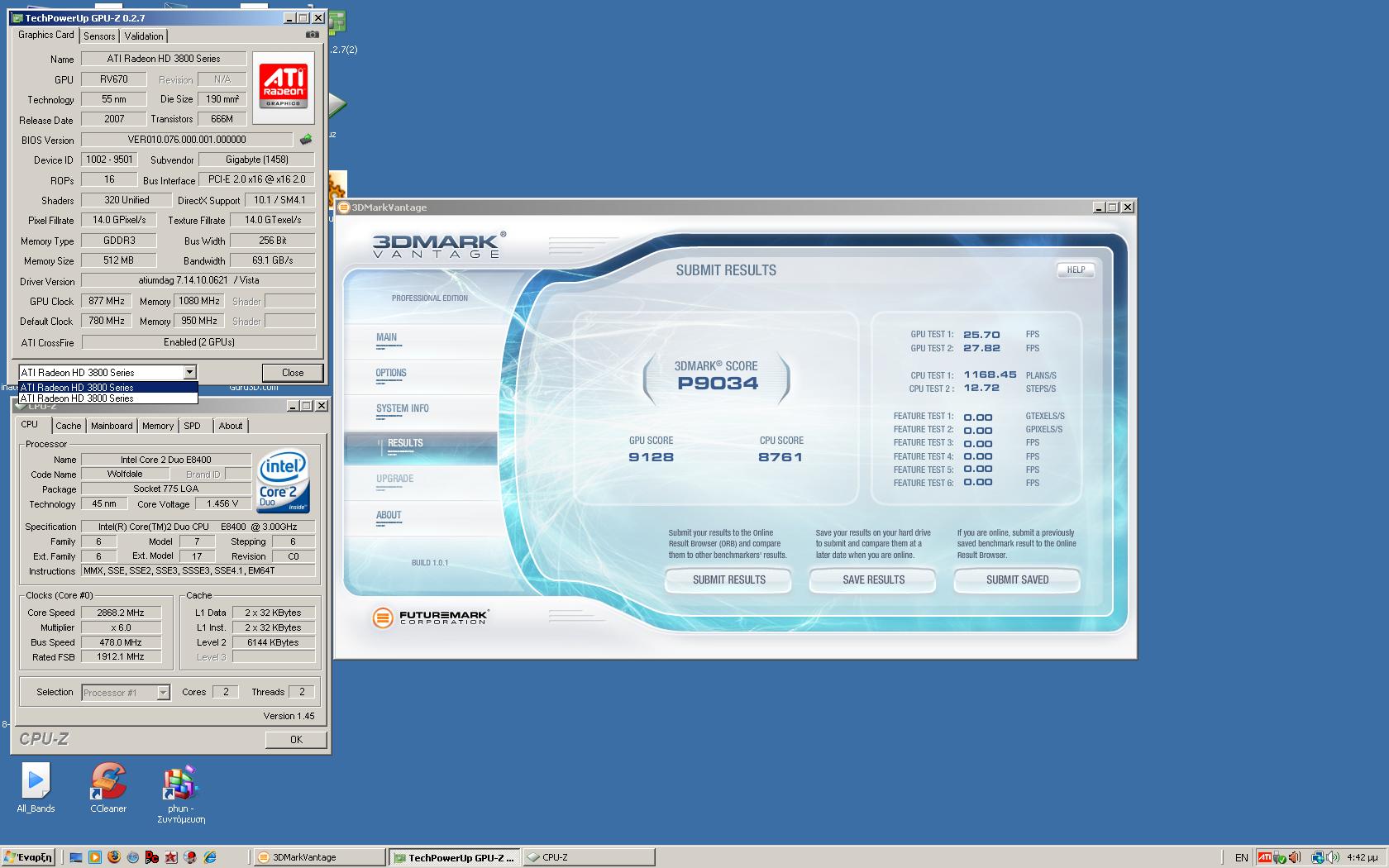Click the SUBMIT SAVED button
Screen dimensions: 1389x868
[1017, 580]
